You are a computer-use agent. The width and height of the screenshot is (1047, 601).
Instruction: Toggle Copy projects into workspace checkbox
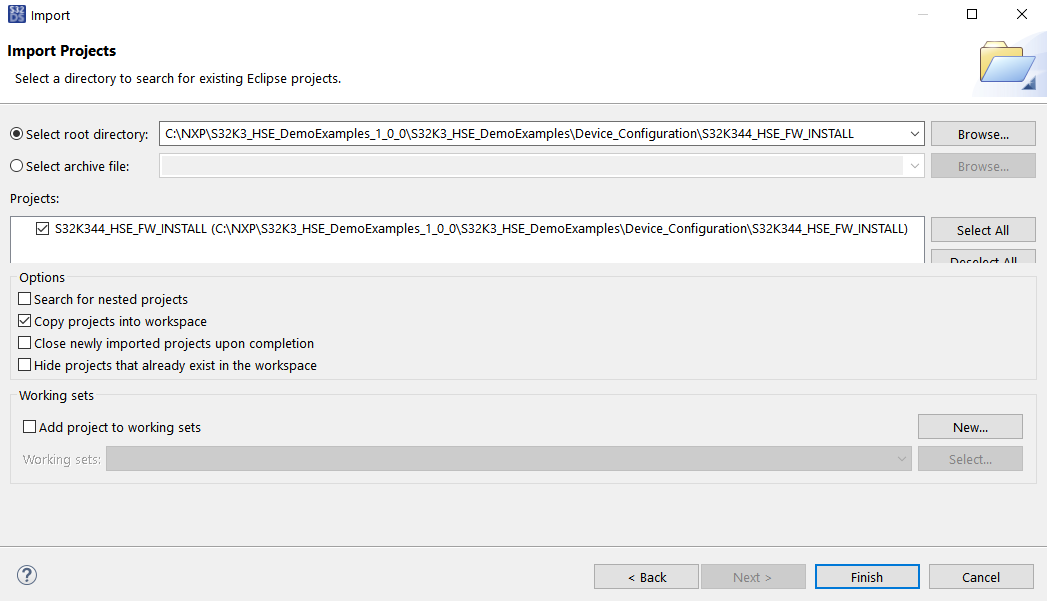tap(25, 321)
